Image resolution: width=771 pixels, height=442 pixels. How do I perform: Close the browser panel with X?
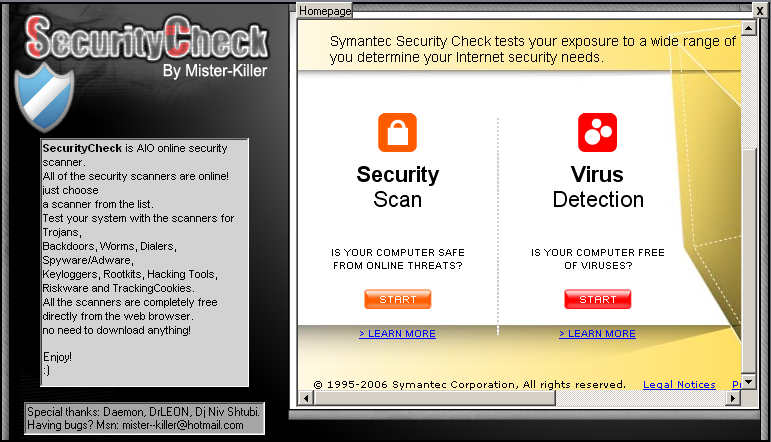[759, 10]
